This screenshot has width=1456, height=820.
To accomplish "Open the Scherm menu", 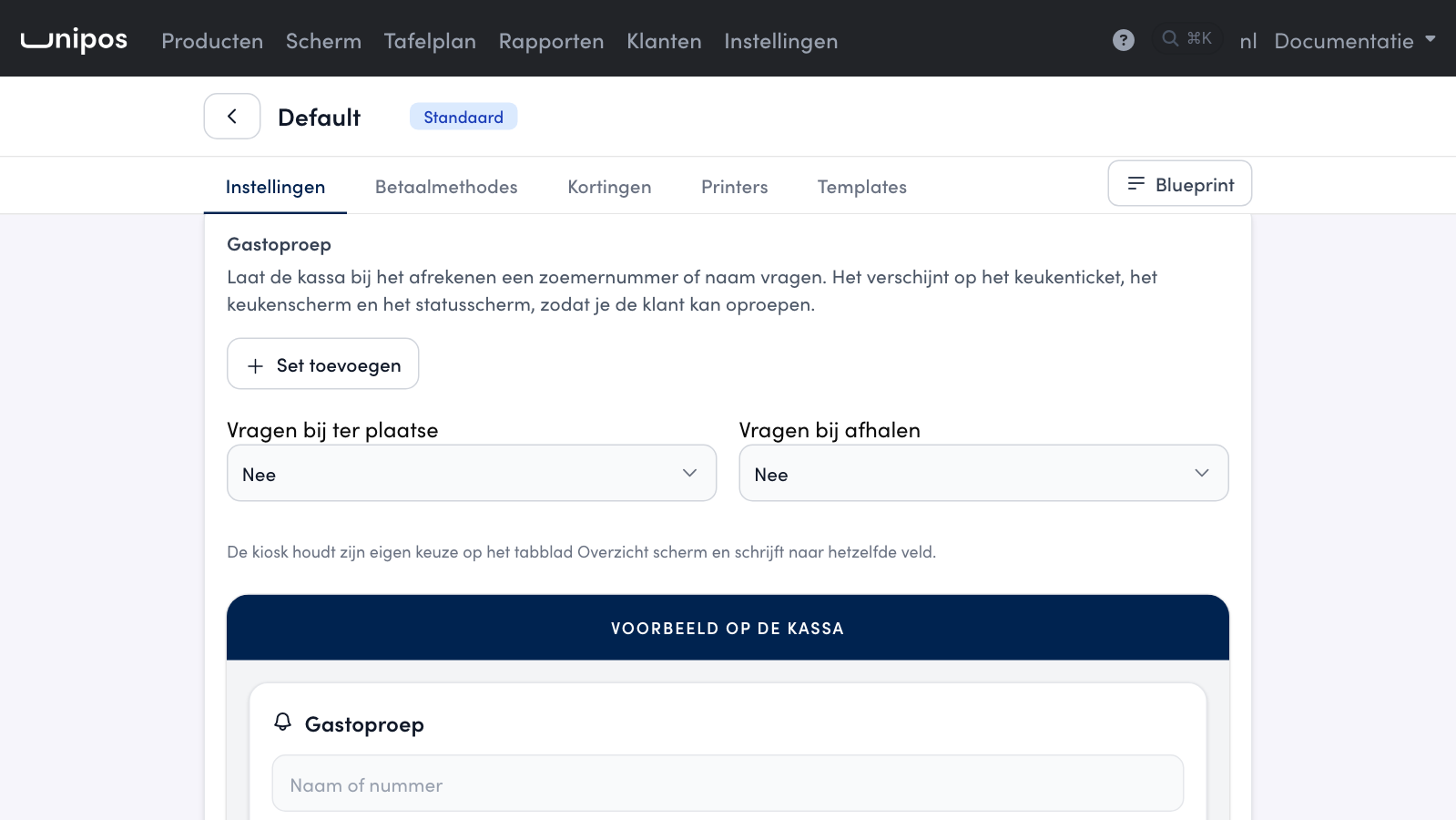I will point(323,41).
